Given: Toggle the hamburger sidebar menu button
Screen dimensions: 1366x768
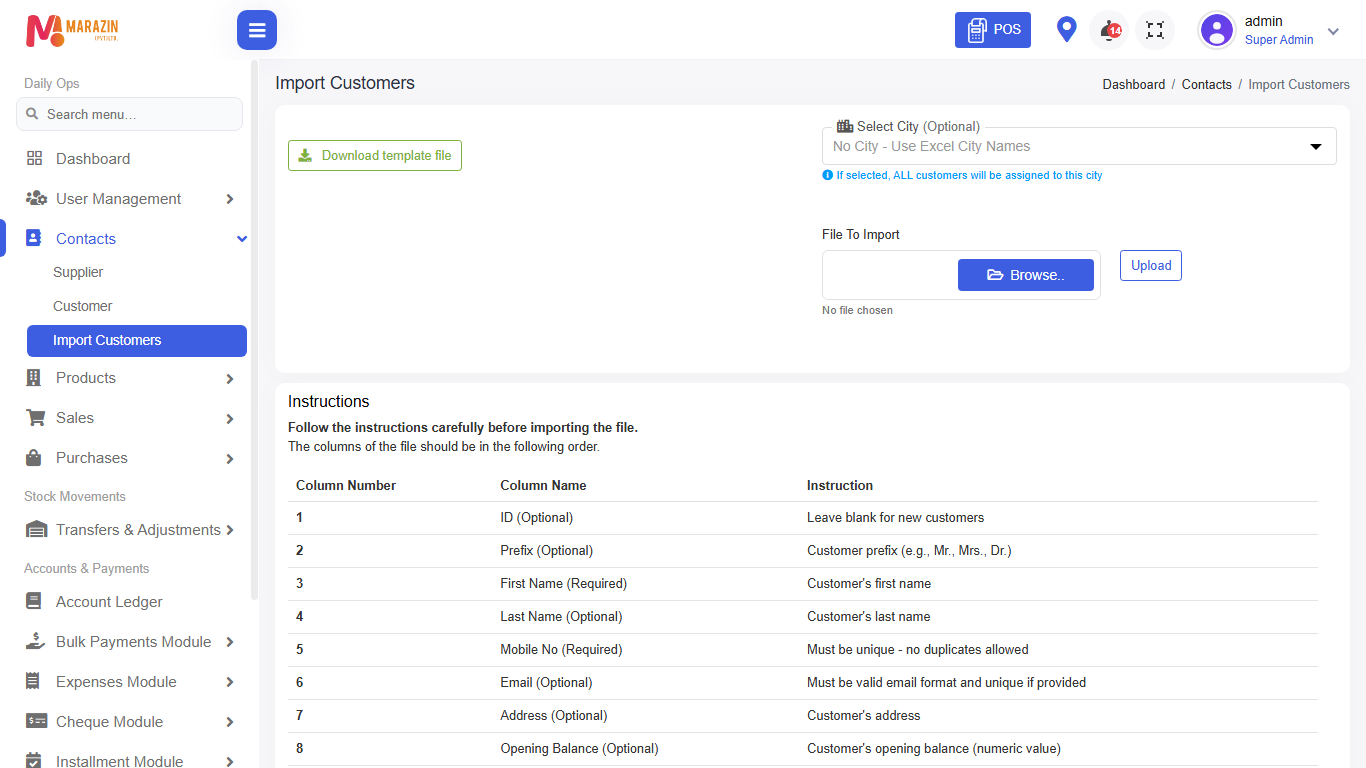Looking at the screenshot, I should [x=257, y=30].
